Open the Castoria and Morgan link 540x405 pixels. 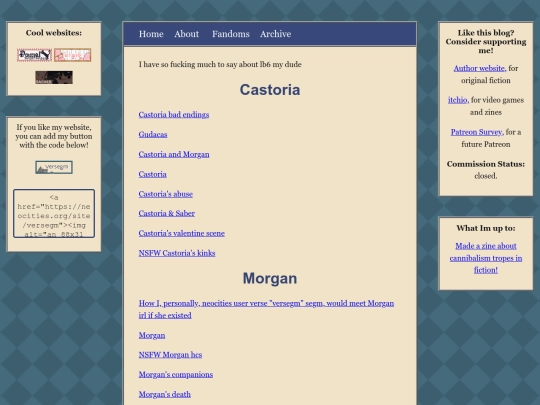pyautogui.click(x=174, y=154)
